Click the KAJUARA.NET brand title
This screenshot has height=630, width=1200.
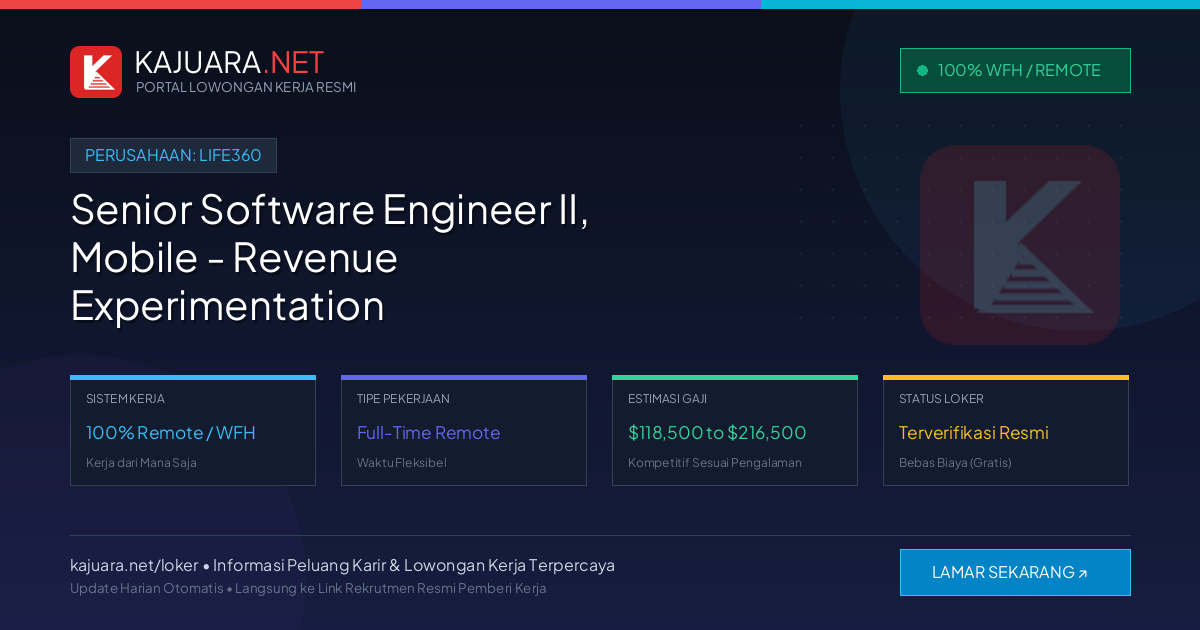tap(229, 62)
